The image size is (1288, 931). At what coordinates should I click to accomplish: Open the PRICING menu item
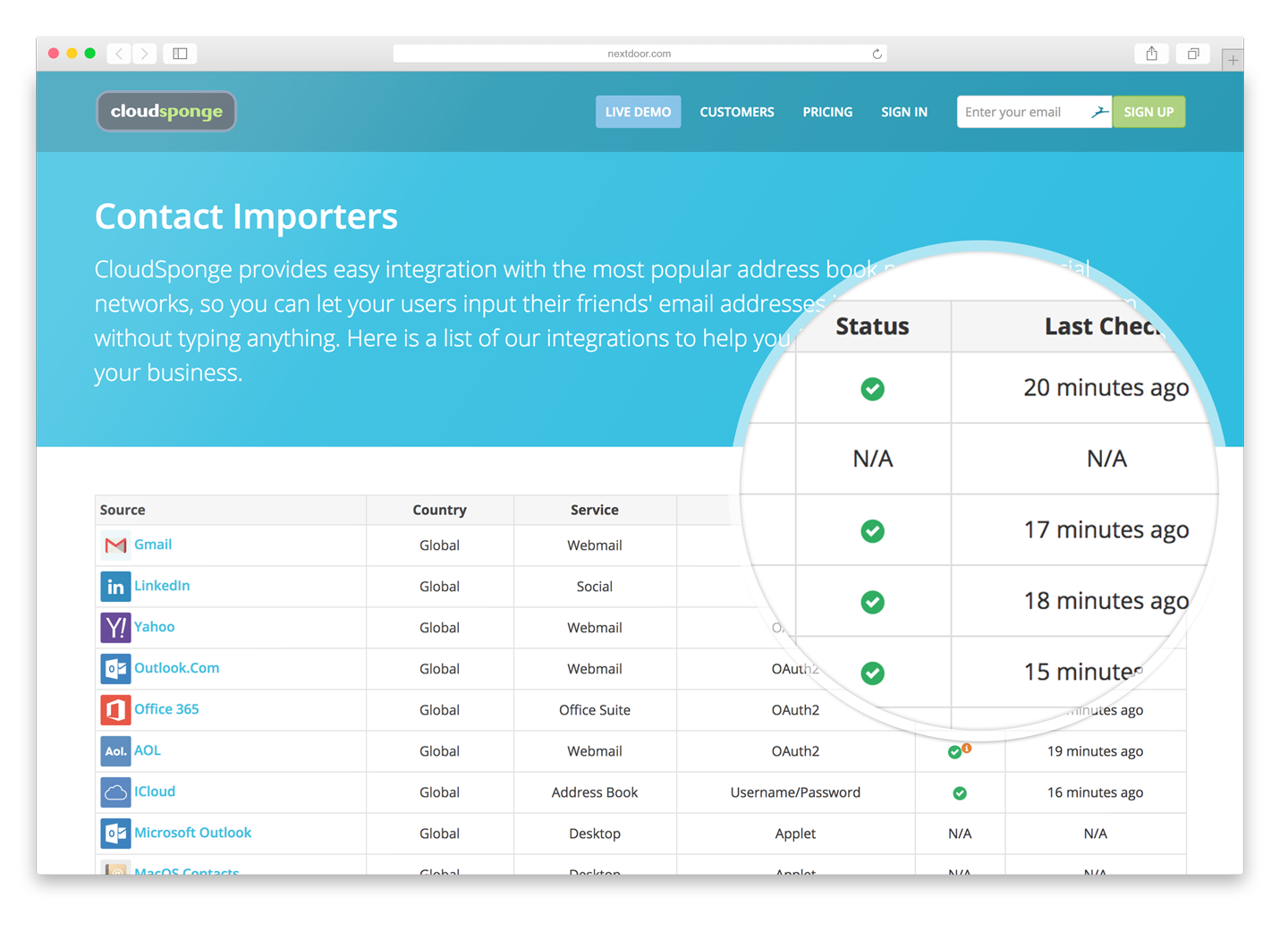point(827,112)
